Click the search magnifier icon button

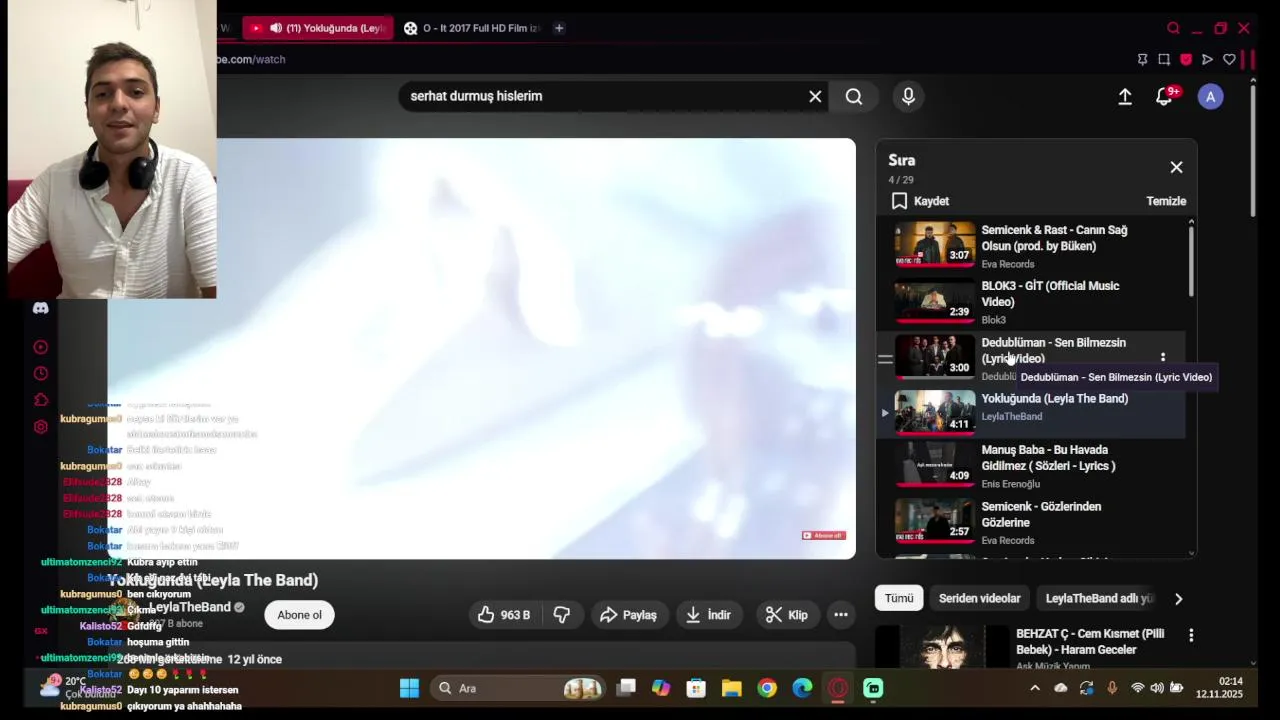coord(854,96)
